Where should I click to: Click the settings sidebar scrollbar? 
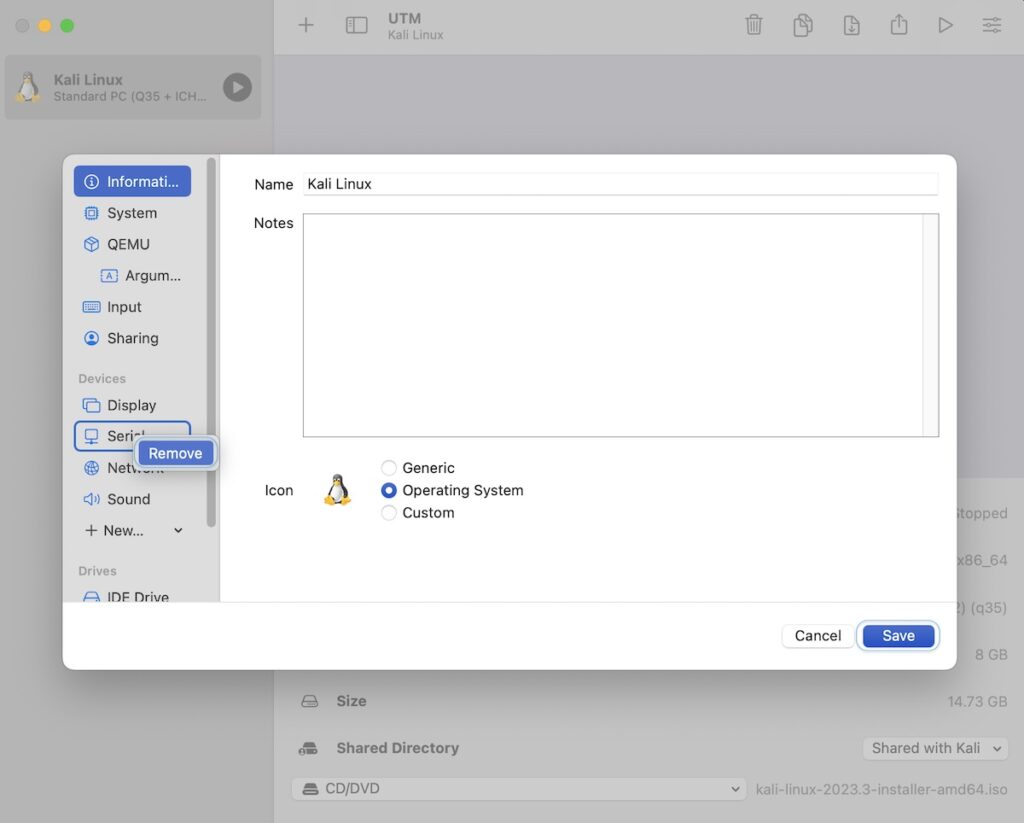211,342
